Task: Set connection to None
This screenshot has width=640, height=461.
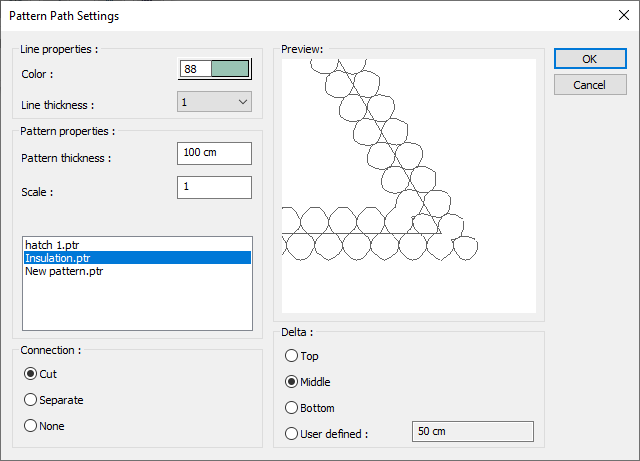Action: click(x=31, y=426)
